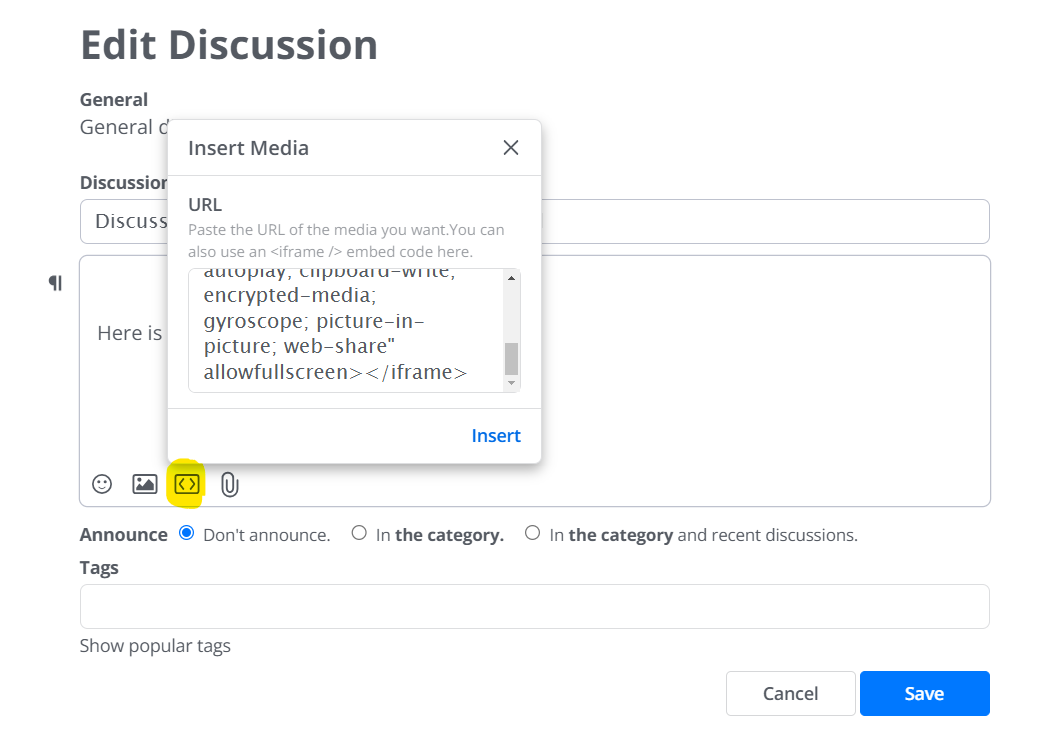Viewport: 1057px width, 743px height.
Task: Show popular tags link
Action: point(155,646)
